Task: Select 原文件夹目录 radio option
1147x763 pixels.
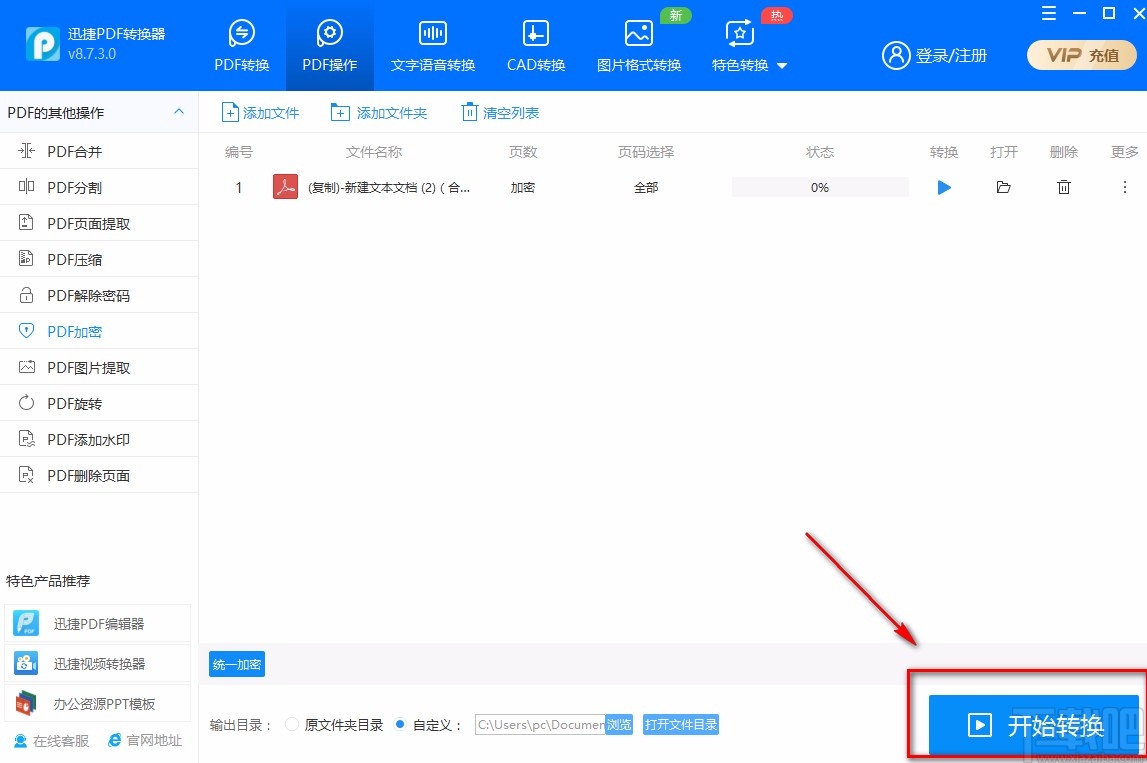Action: 292,724
